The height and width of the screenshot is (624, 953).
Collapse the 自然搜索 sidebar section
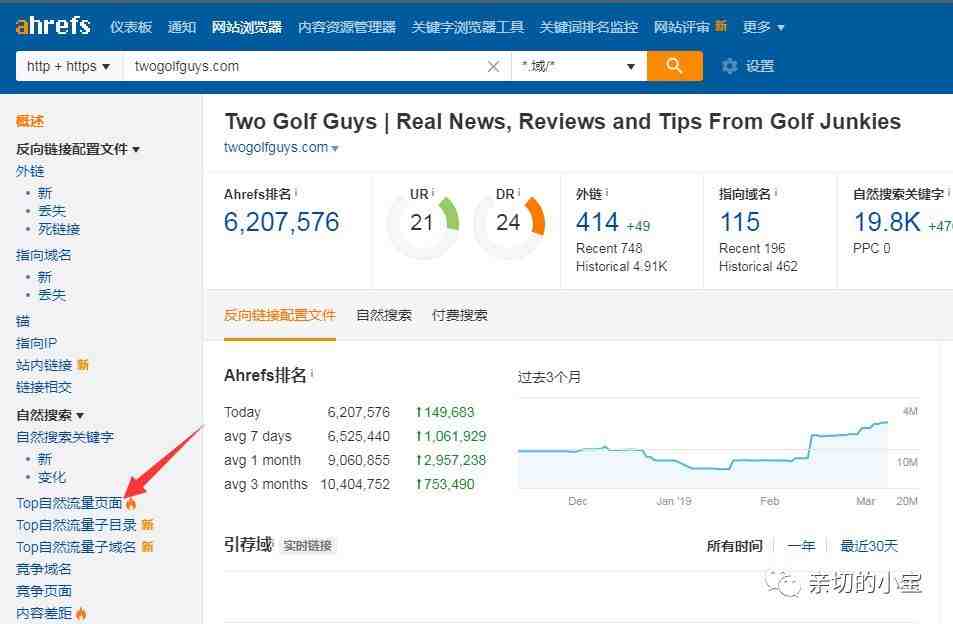tap(50, 415)
